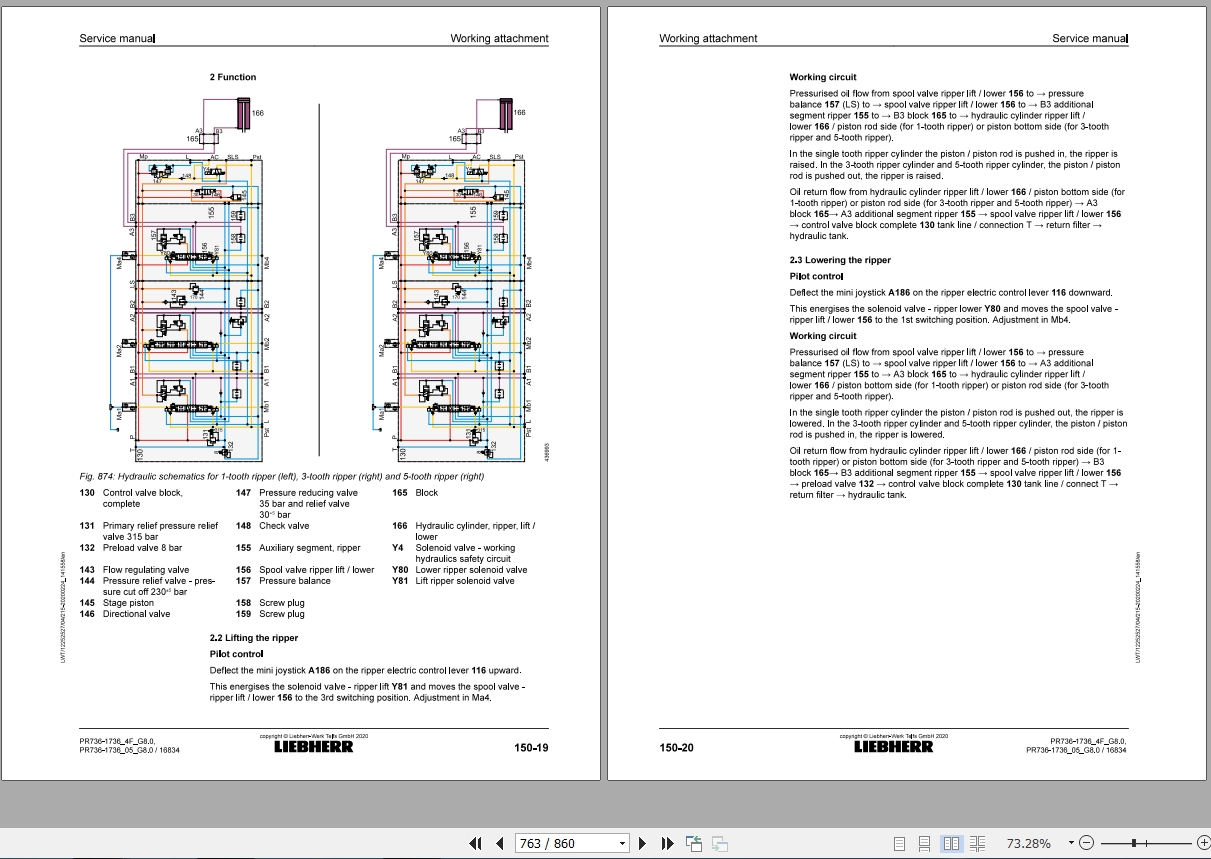Open the page number dropdown list
Image resolution: width=1211 pixels, height=859 pixels.
point(622,843)
